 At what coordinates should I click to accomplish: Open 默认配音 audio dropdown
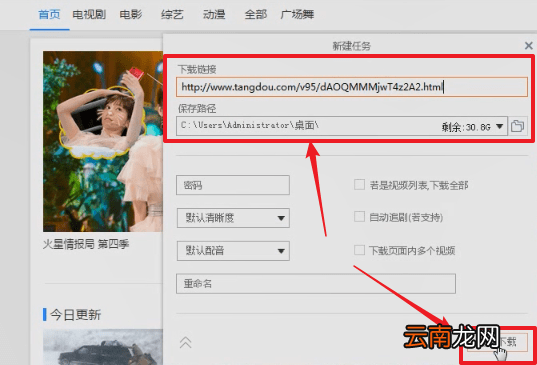pyautogui.click(x=233, y=251)
